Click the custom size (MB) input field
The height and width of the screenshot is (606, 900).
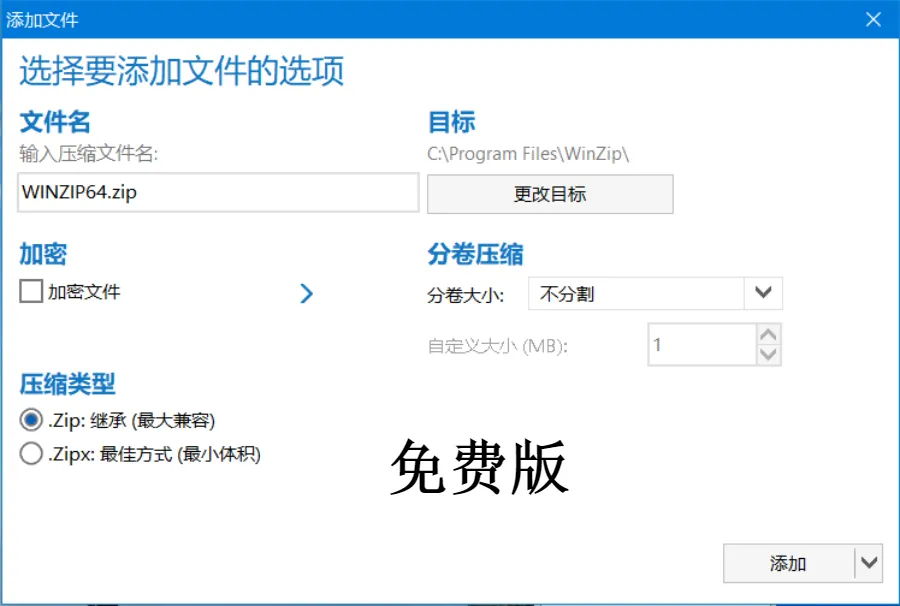(701, 344)
